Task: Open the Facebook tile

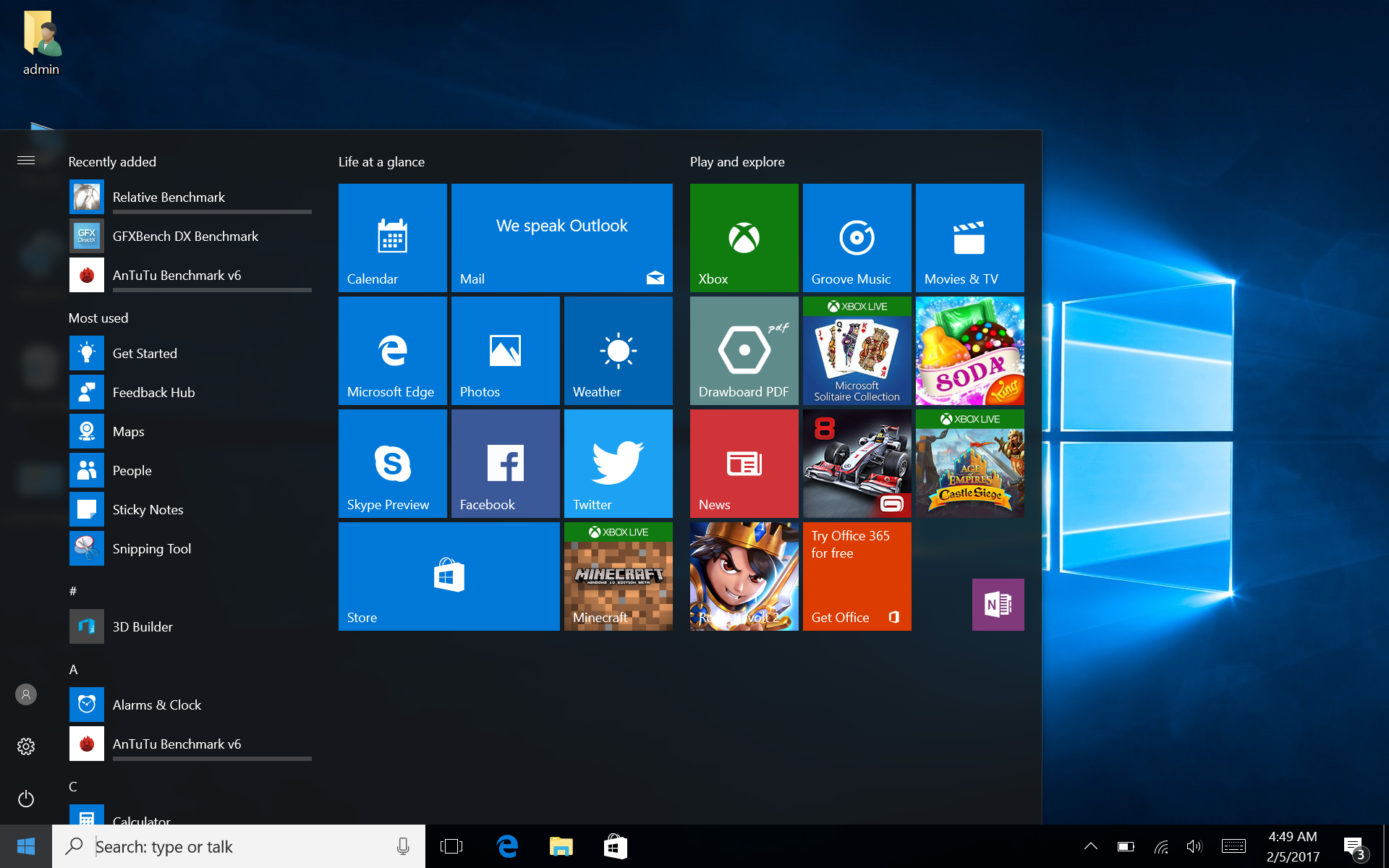Action: pyautogui.click(x=506, y=464)
